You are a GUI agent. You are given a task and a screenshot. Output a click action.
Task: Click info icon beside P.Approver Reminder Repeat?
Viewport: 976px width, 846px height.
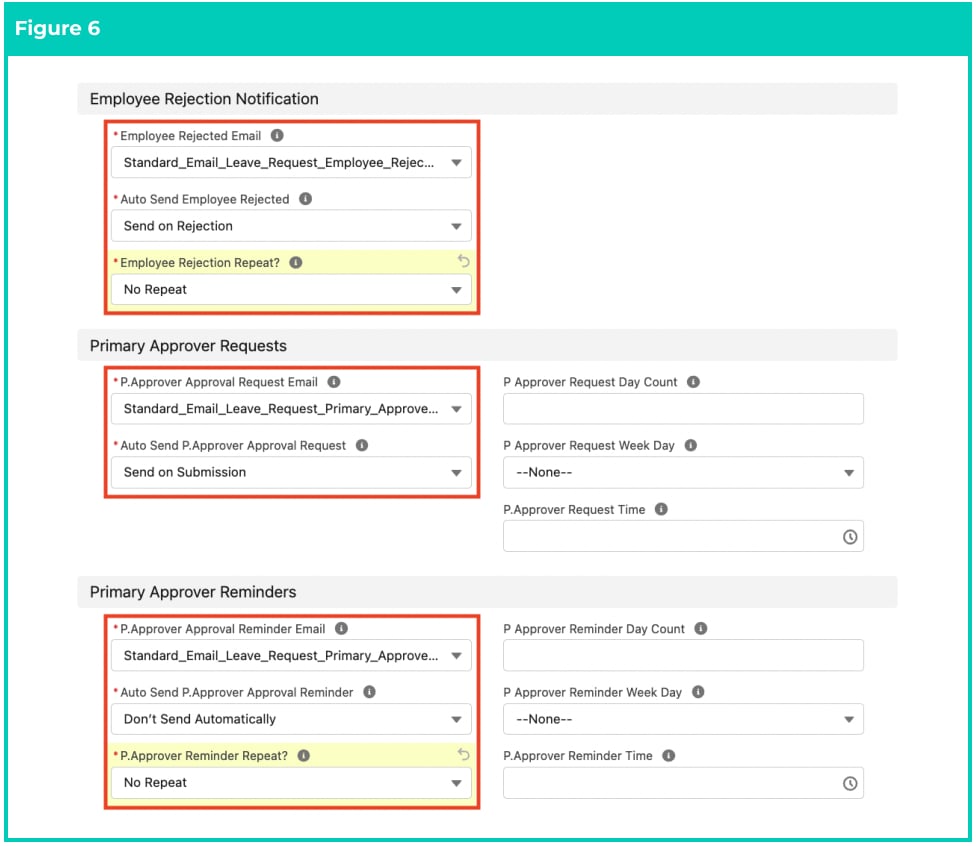tap(304, 756)
